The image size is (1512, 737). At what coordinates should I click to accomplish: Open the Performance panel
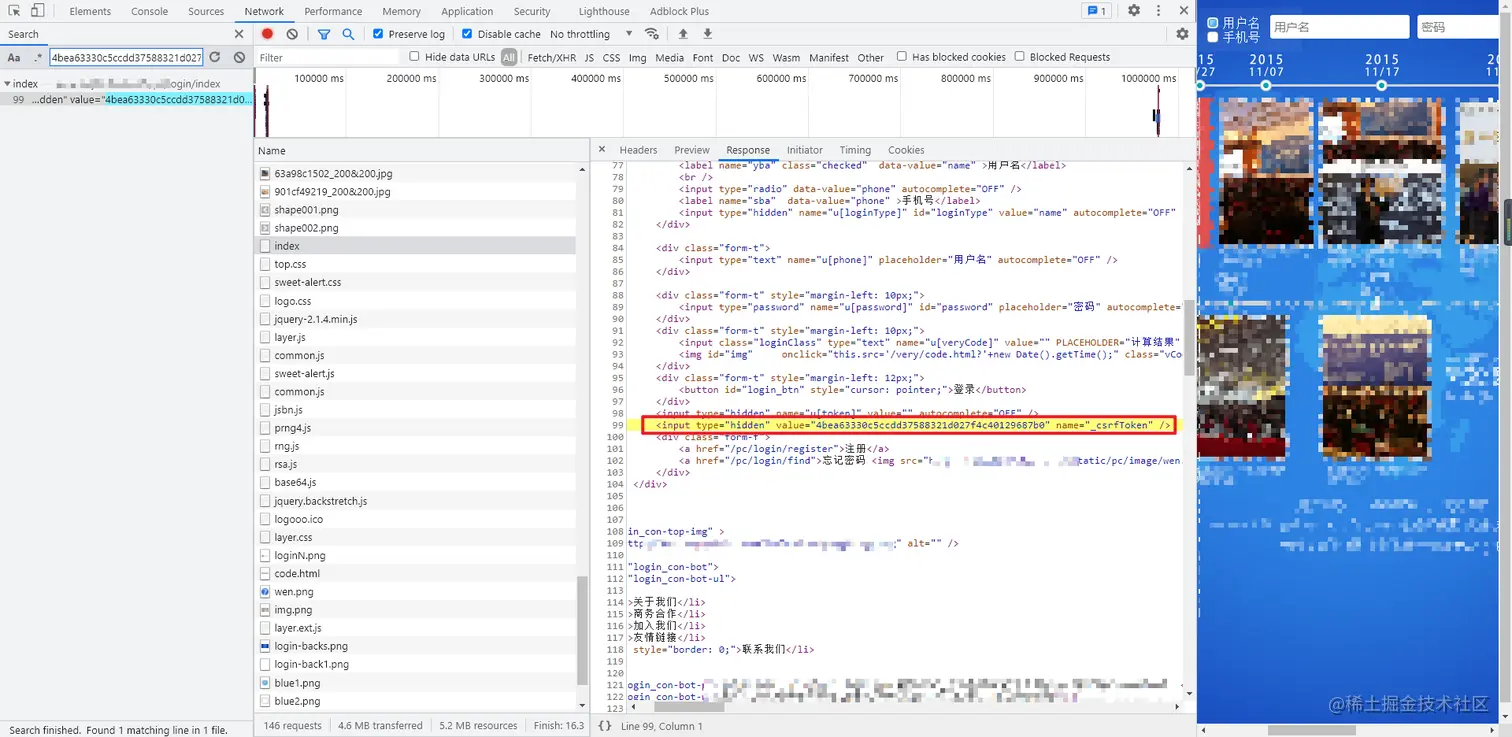click(333, 11)
